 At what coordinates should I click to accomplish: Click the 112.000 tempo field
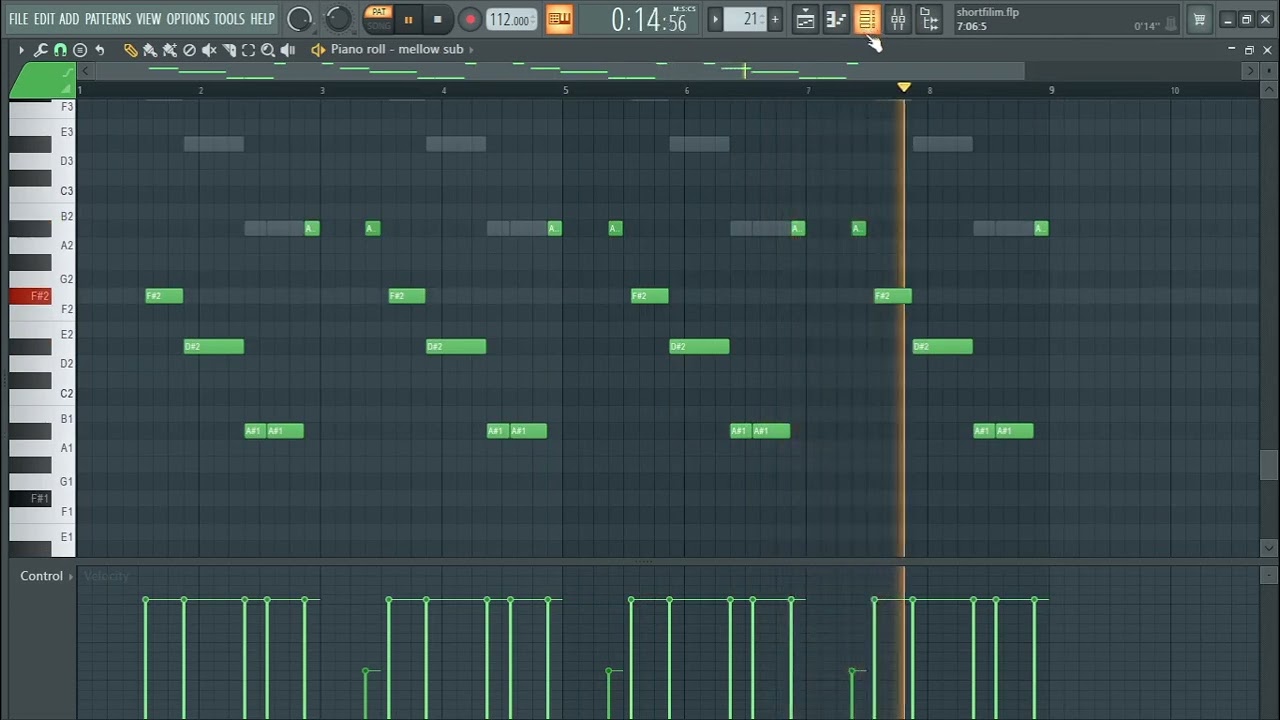pyautogui.click(x=511, y=20)
